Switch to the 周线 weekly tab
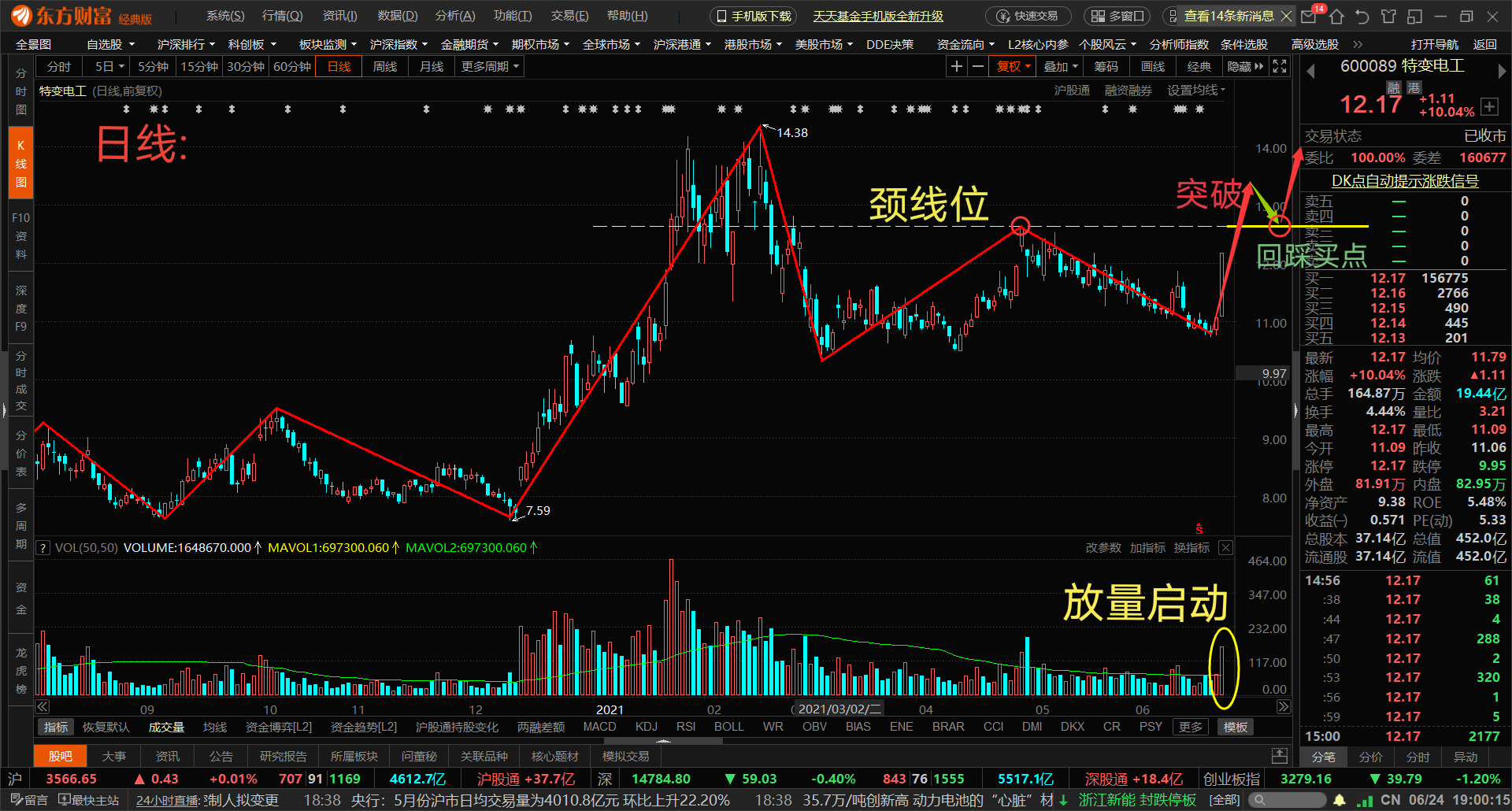The width and height of the screenshot is (1512, 811). pyautogui.click(x=385, y=67)
